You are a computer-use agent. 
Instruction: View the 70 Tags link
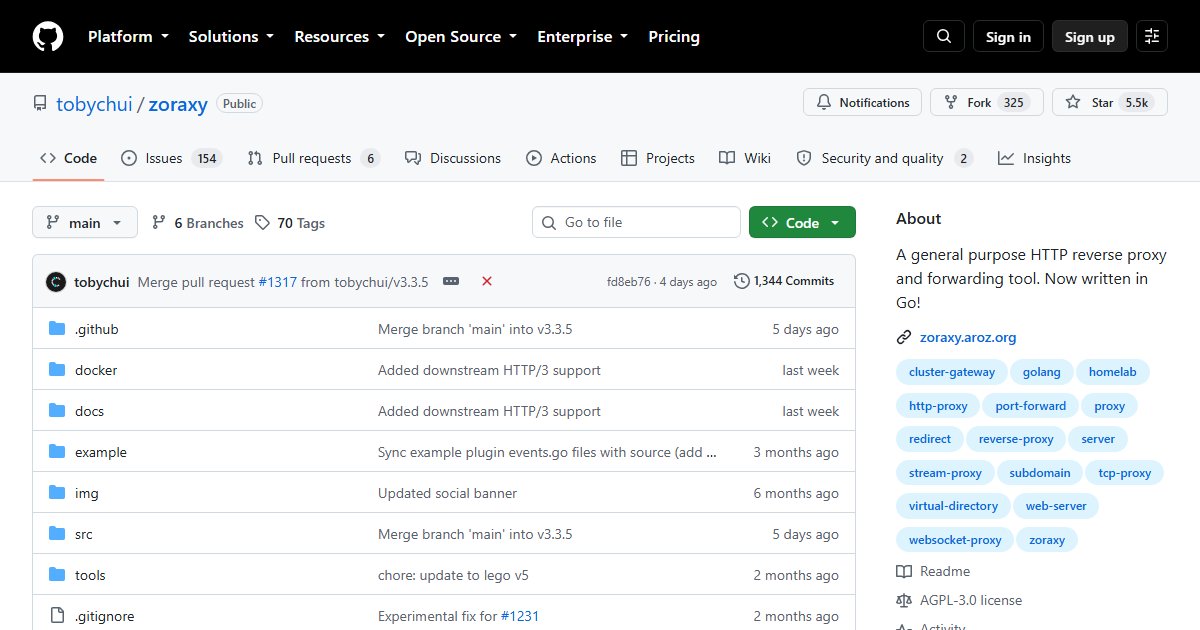pos(290,223)
